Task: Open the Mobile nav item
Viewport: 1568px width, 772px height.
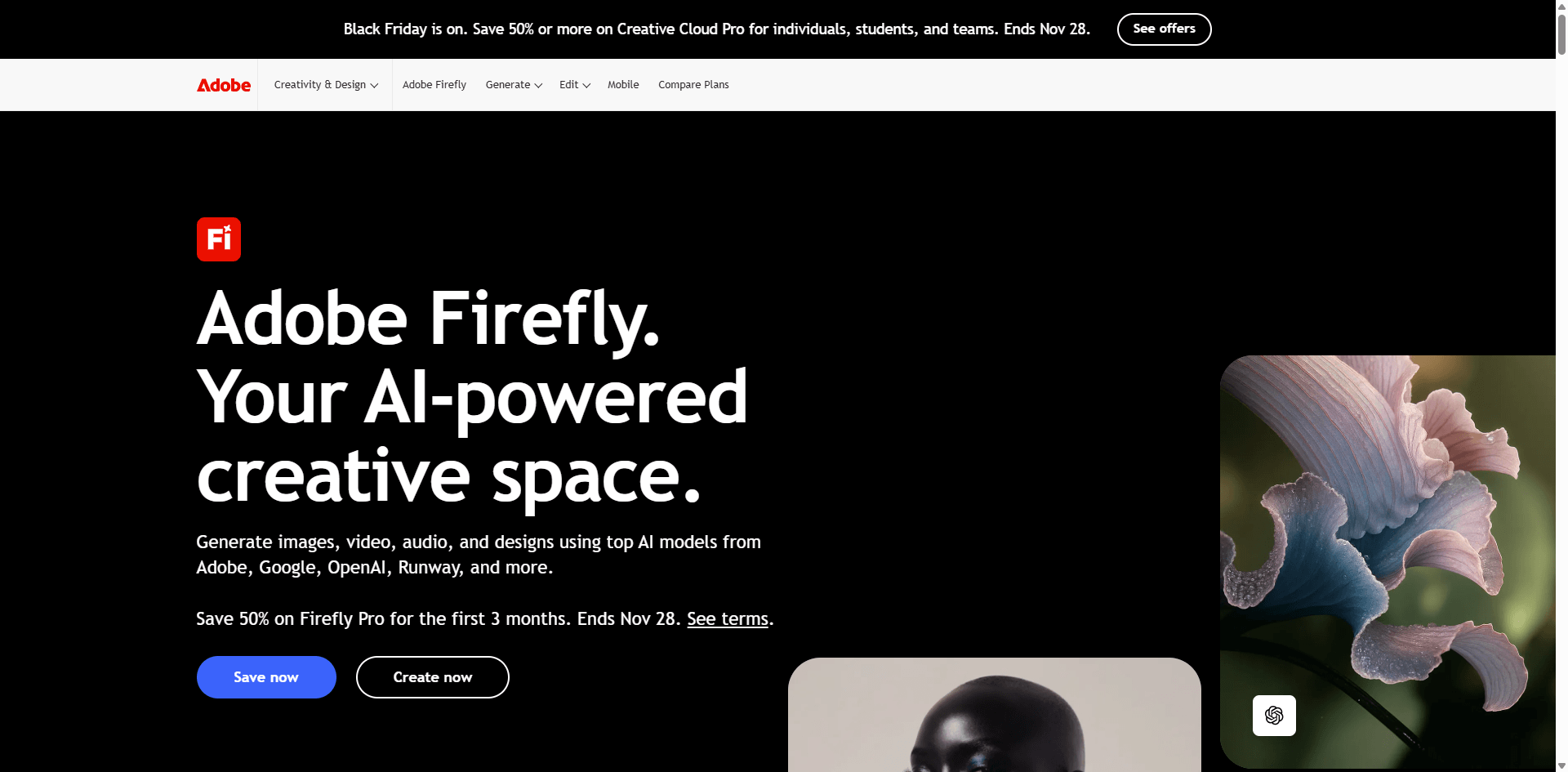Action: [623, 85]
